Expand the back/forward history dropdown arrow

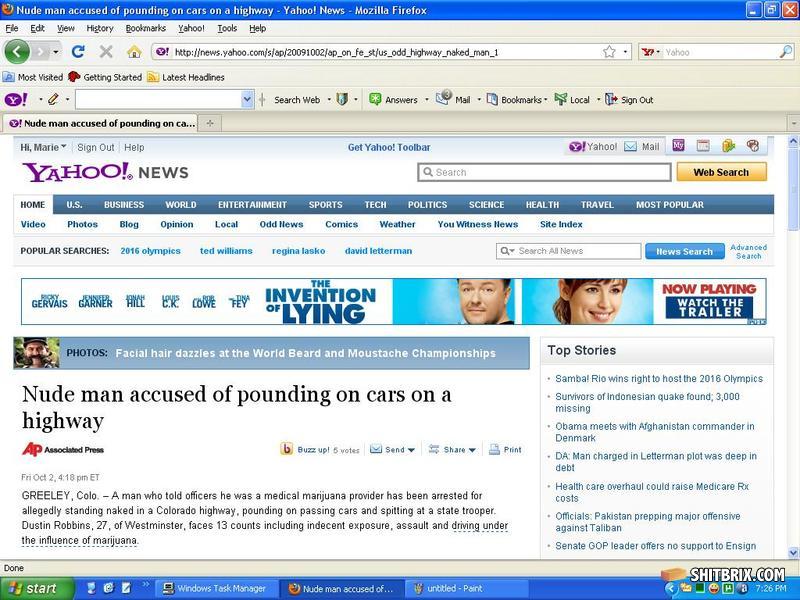[x=56, y=52]
